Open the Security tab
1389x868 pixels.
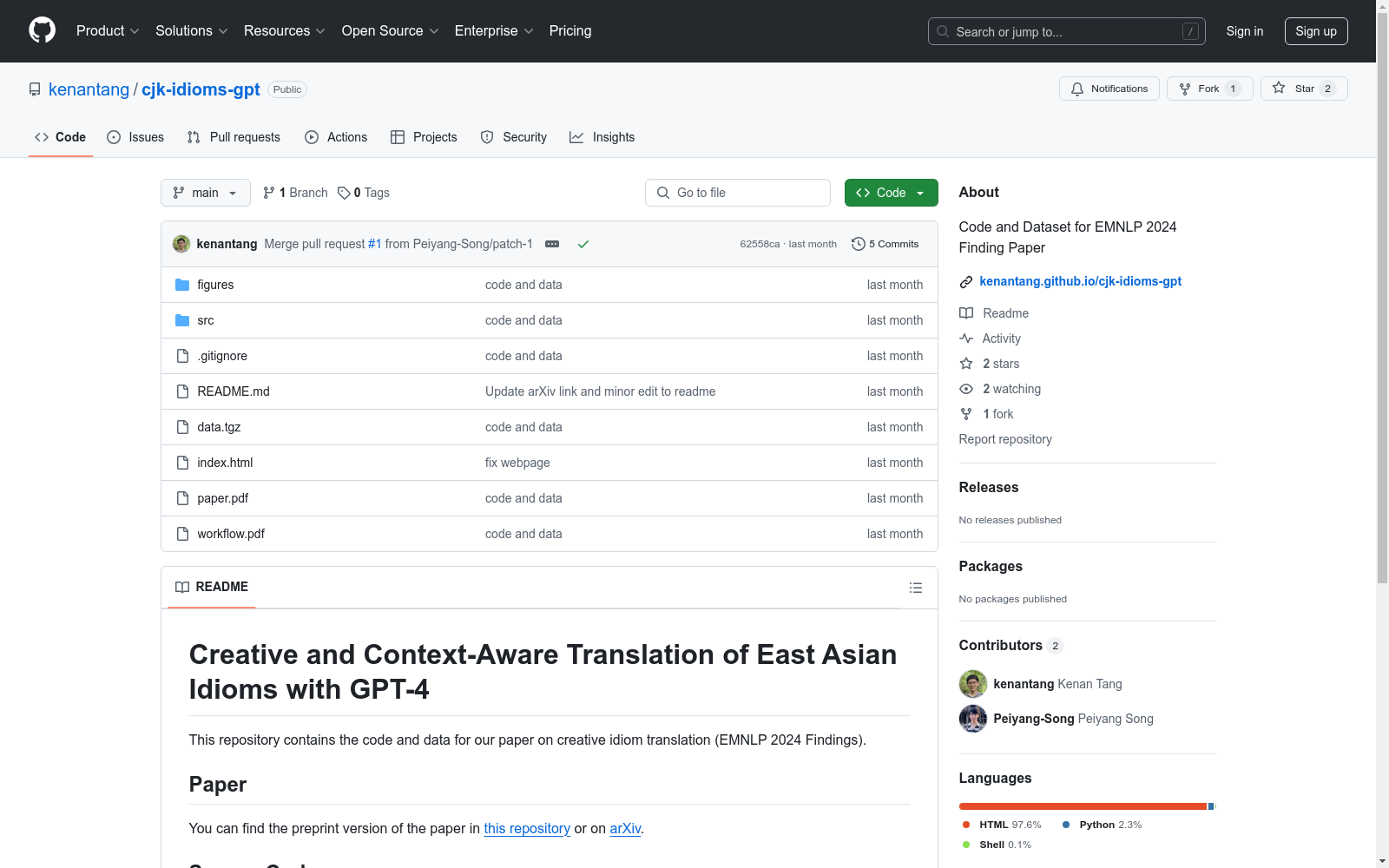[514, 137]
